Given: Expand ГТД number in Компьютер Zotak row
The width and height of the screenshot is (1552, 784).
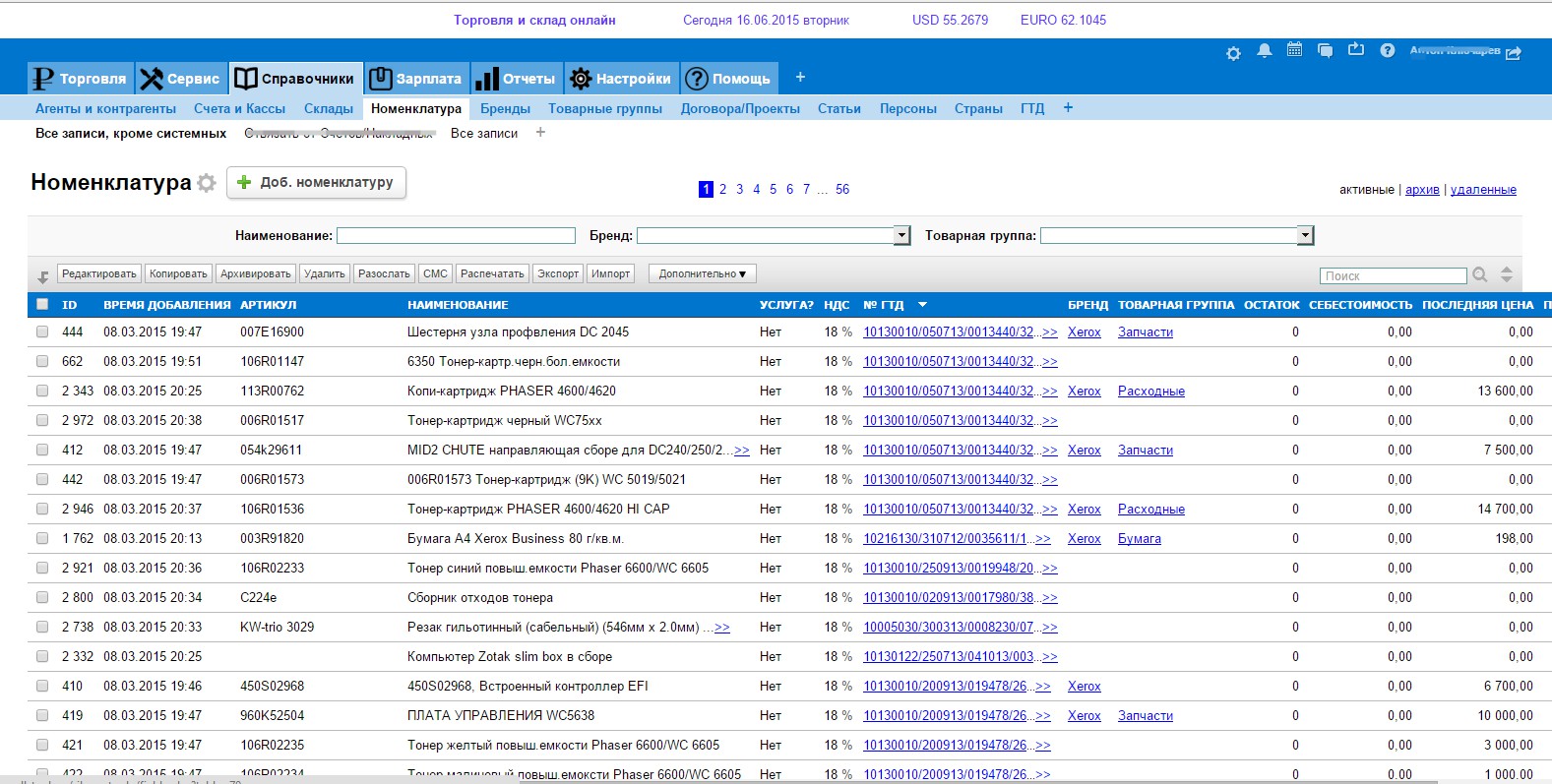Looking at the screenshot, I should coord(1050,656).
